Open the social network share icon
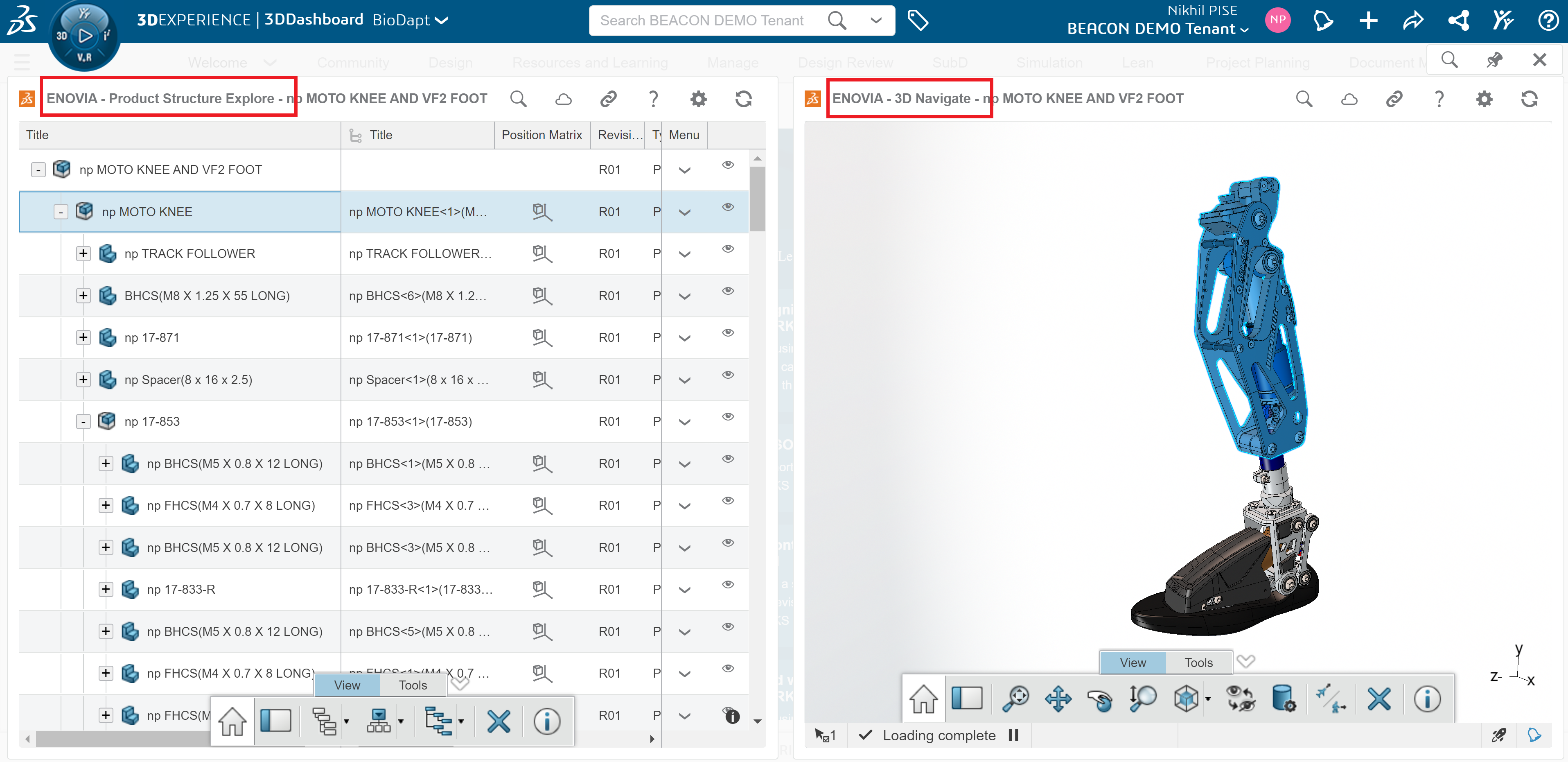The image size is (1568, 762). (x=1458, y=21)
